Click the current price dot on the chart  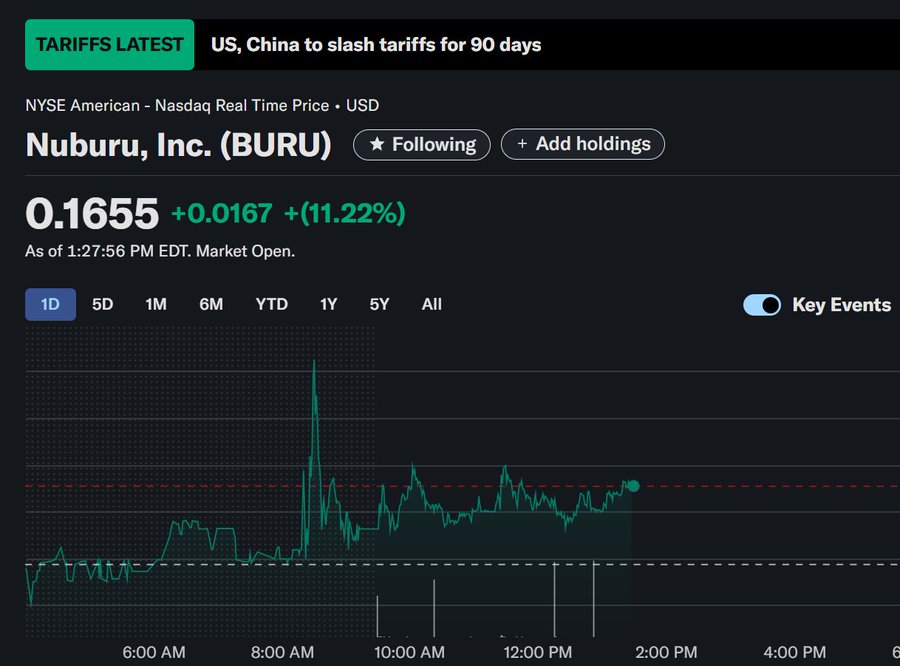coord(633,486)
